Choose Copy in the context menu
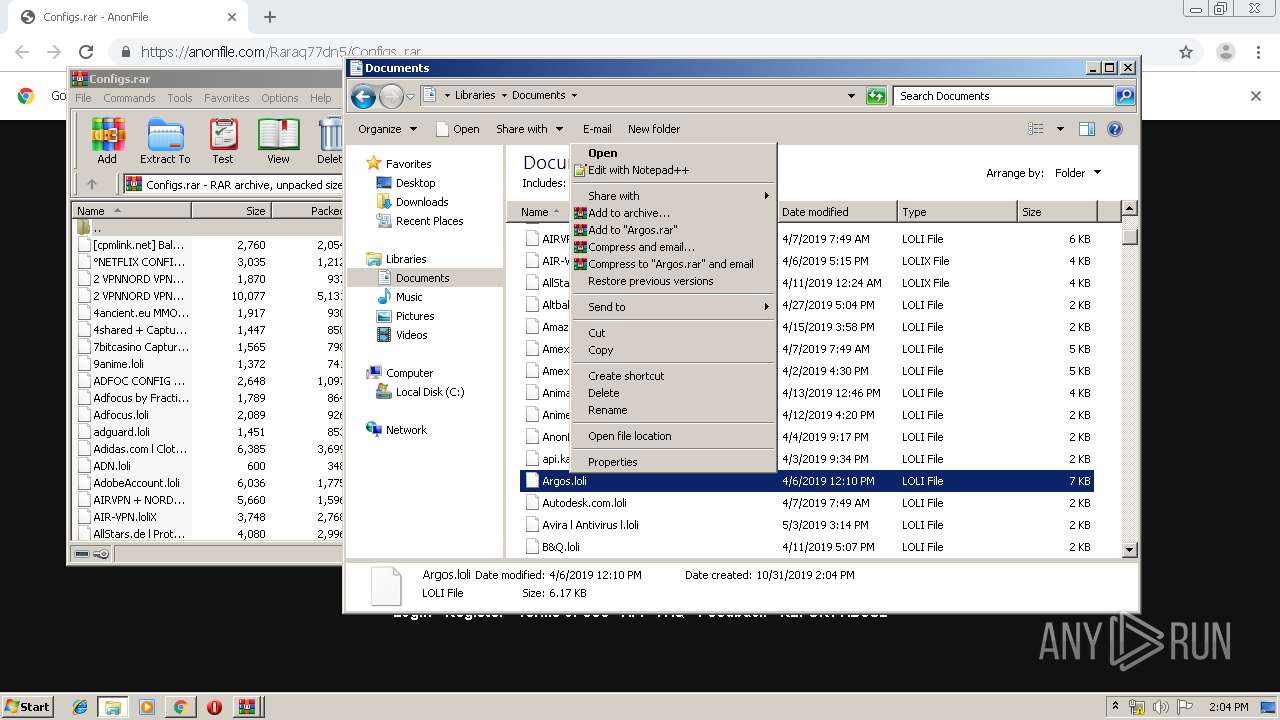This screenshot has width=1280, height=720. coord(673,350)
